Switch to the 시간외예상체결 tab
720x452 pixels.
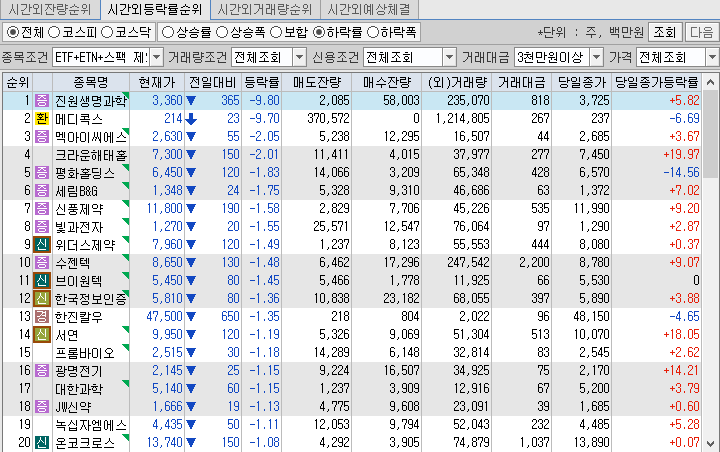tap(369, 10)
